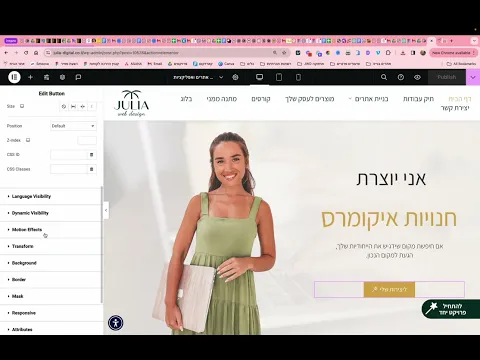The width and height of the screenshot is (480, 360).
Task: Expand the Language Visibility section
Action: [x=50, y=196]
